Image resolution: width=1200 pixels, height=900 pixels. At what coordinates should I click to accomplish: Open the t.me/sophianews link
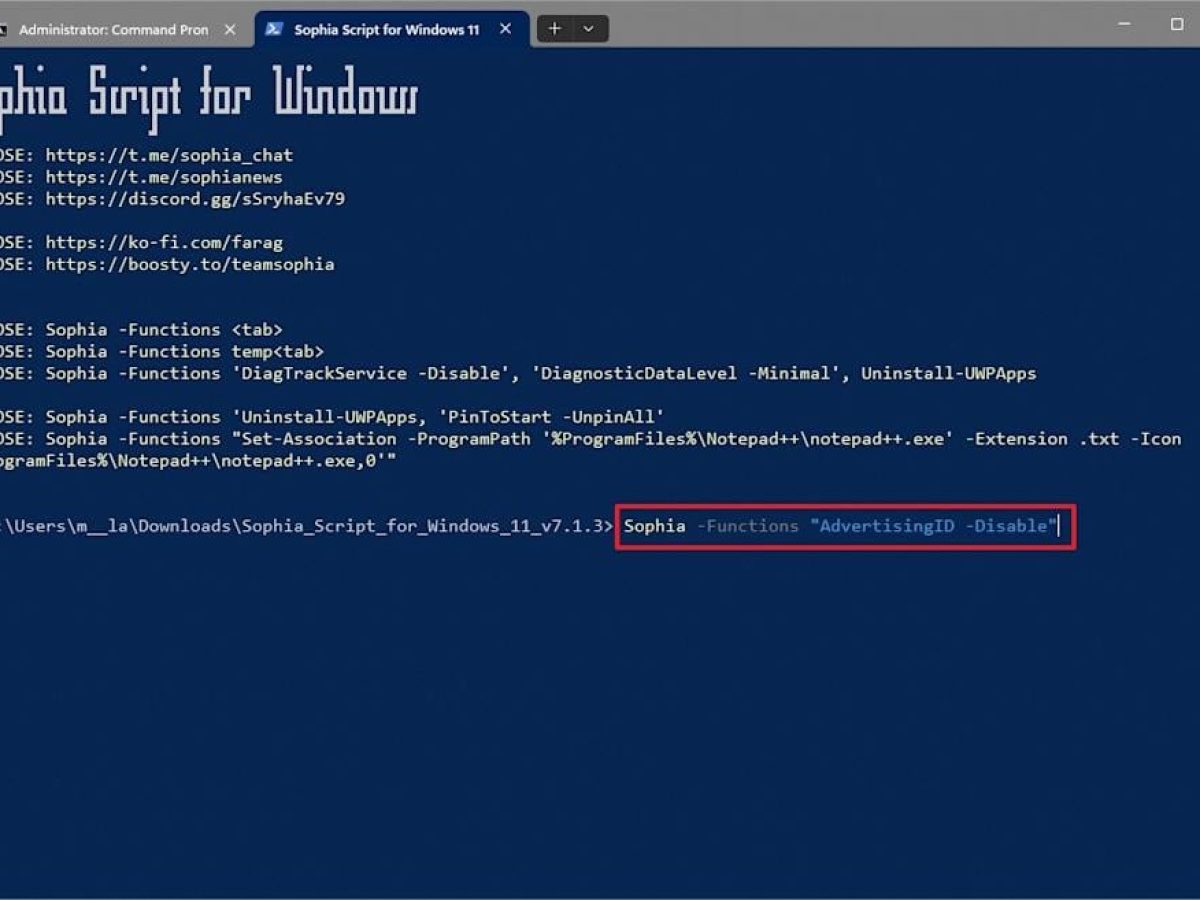click(164, 177)
